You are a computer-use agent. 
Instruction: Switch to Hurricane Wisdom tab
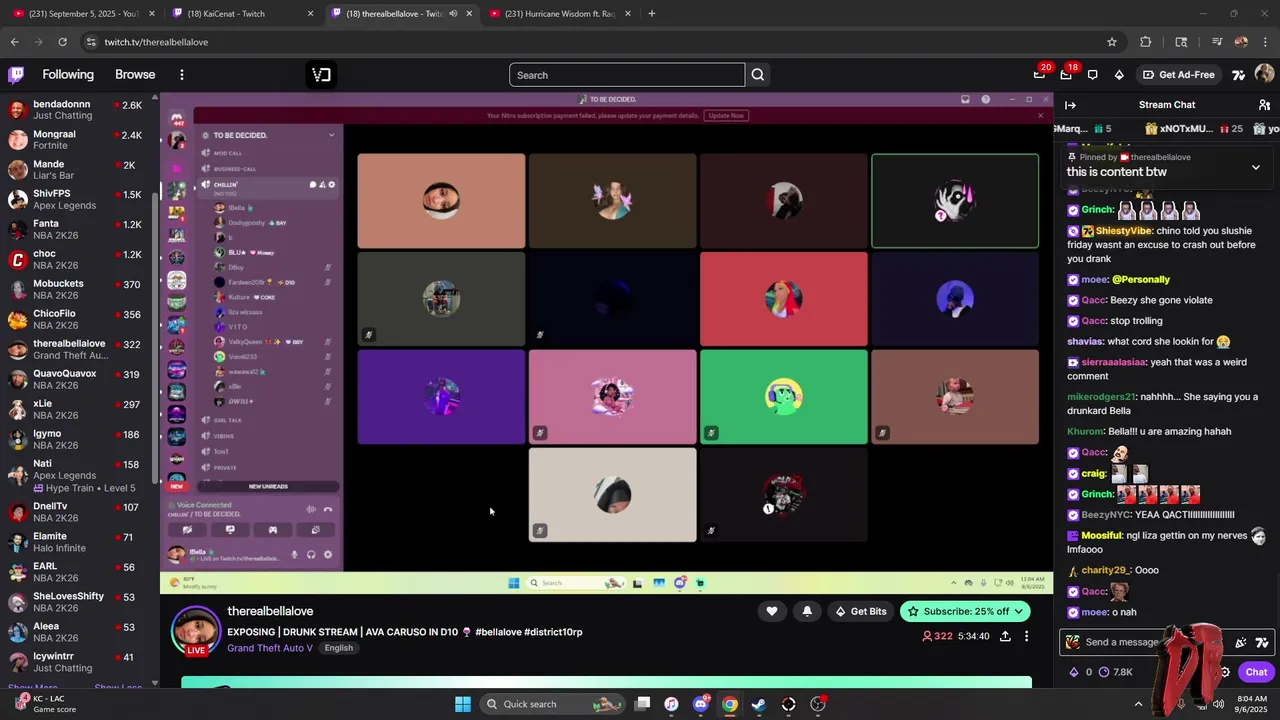tap(560, 14)
